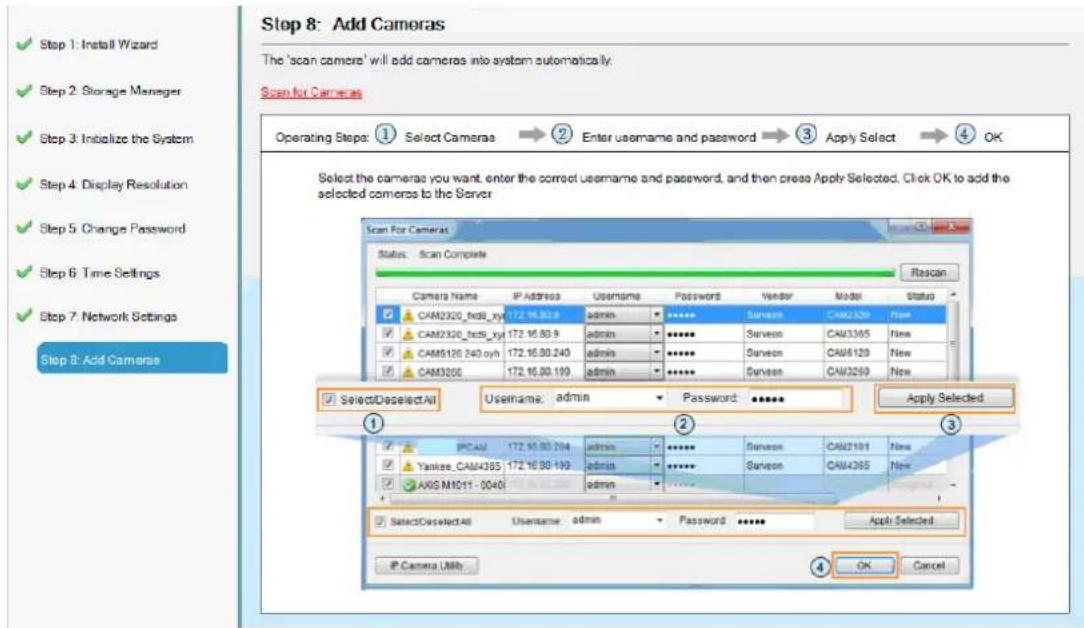Toggle Select/Deselect All in dialog's bottom bar
Viewport: 1084px width, 628px height.
(x=380, y=521)
